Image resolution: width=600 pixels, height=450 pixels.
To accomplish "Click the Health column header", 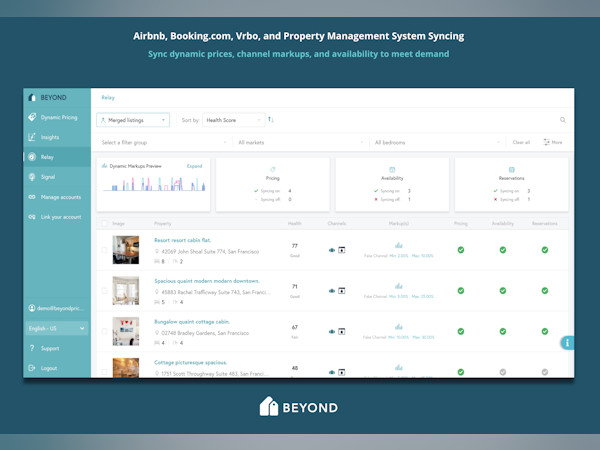I will [294, 223].
